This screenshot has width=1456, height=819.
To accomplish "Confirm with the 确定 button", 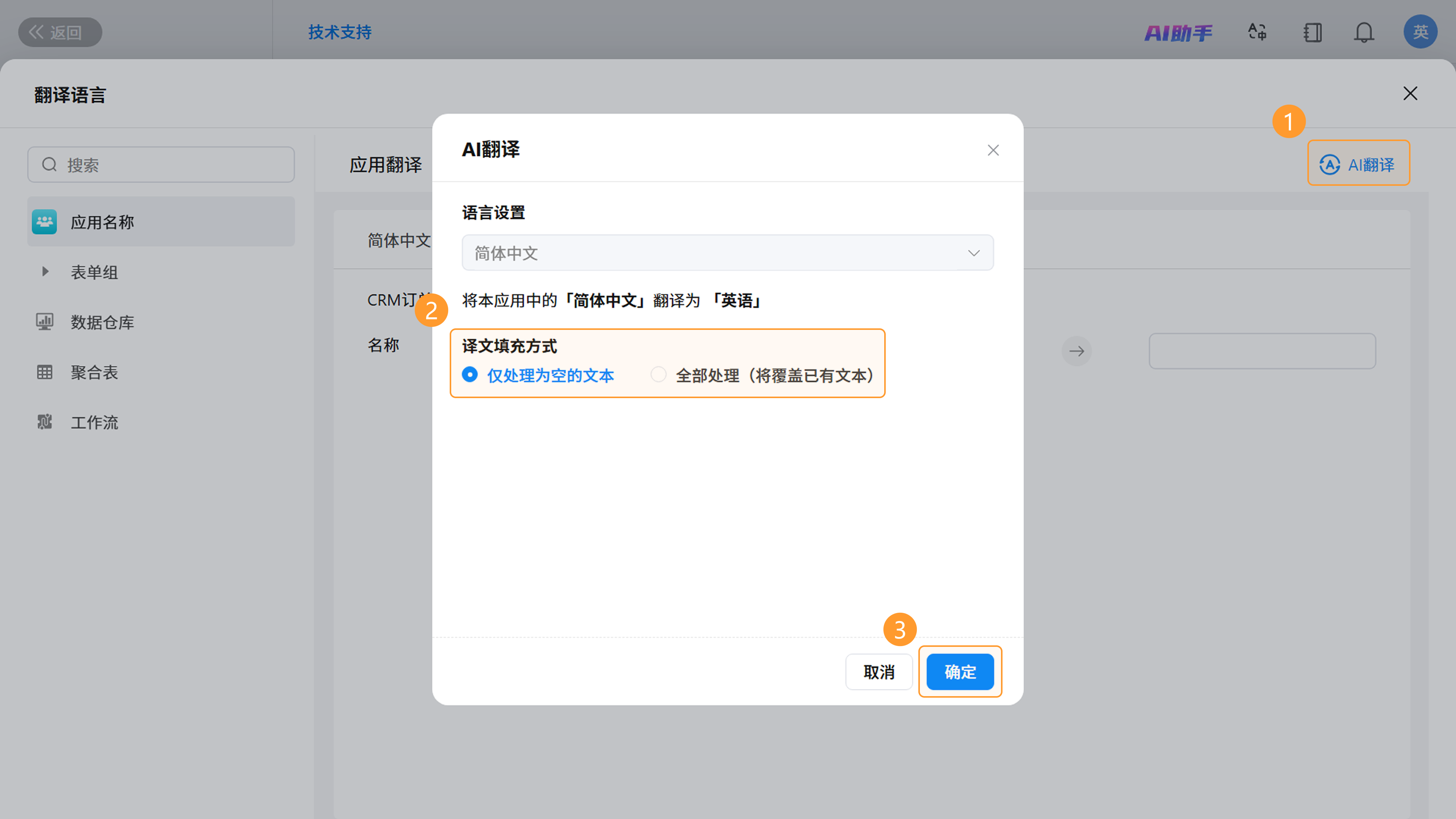I will [960, 672].
